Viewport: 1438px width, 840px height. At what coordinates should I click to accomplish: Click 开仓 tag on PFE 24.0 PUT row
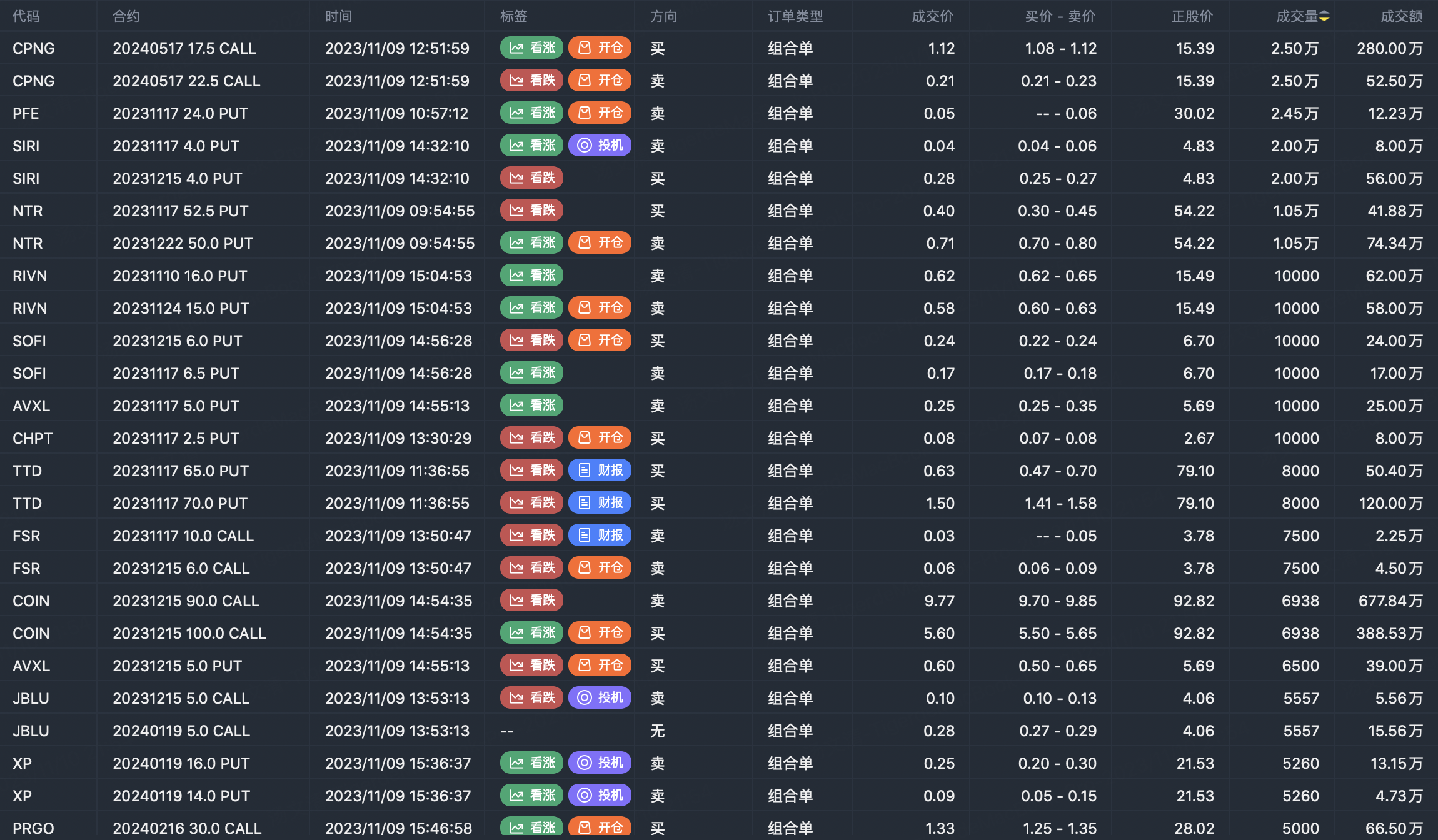pos(600,113)
